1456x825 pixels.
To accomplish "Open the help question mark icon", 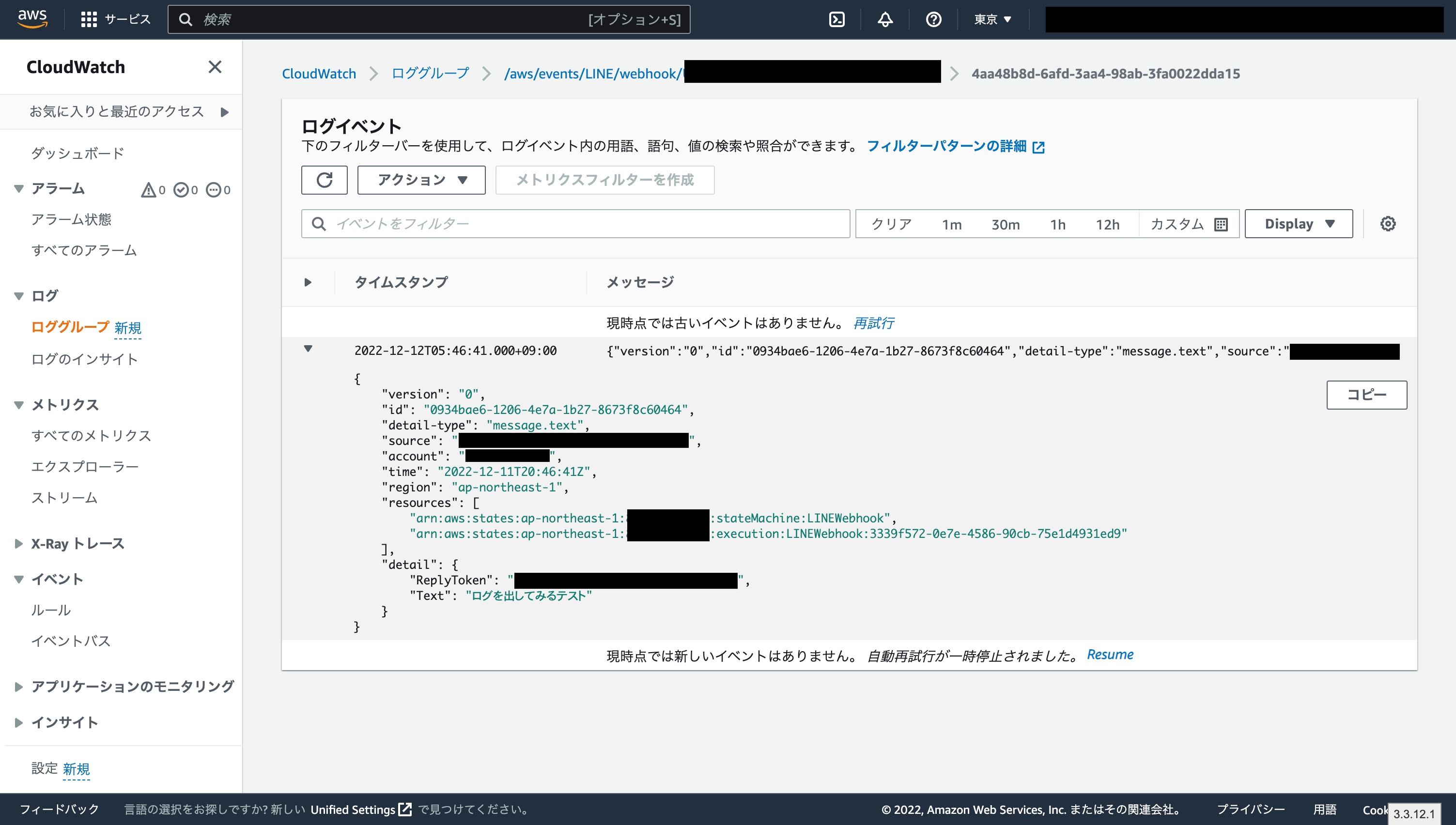I will [933, 19].
